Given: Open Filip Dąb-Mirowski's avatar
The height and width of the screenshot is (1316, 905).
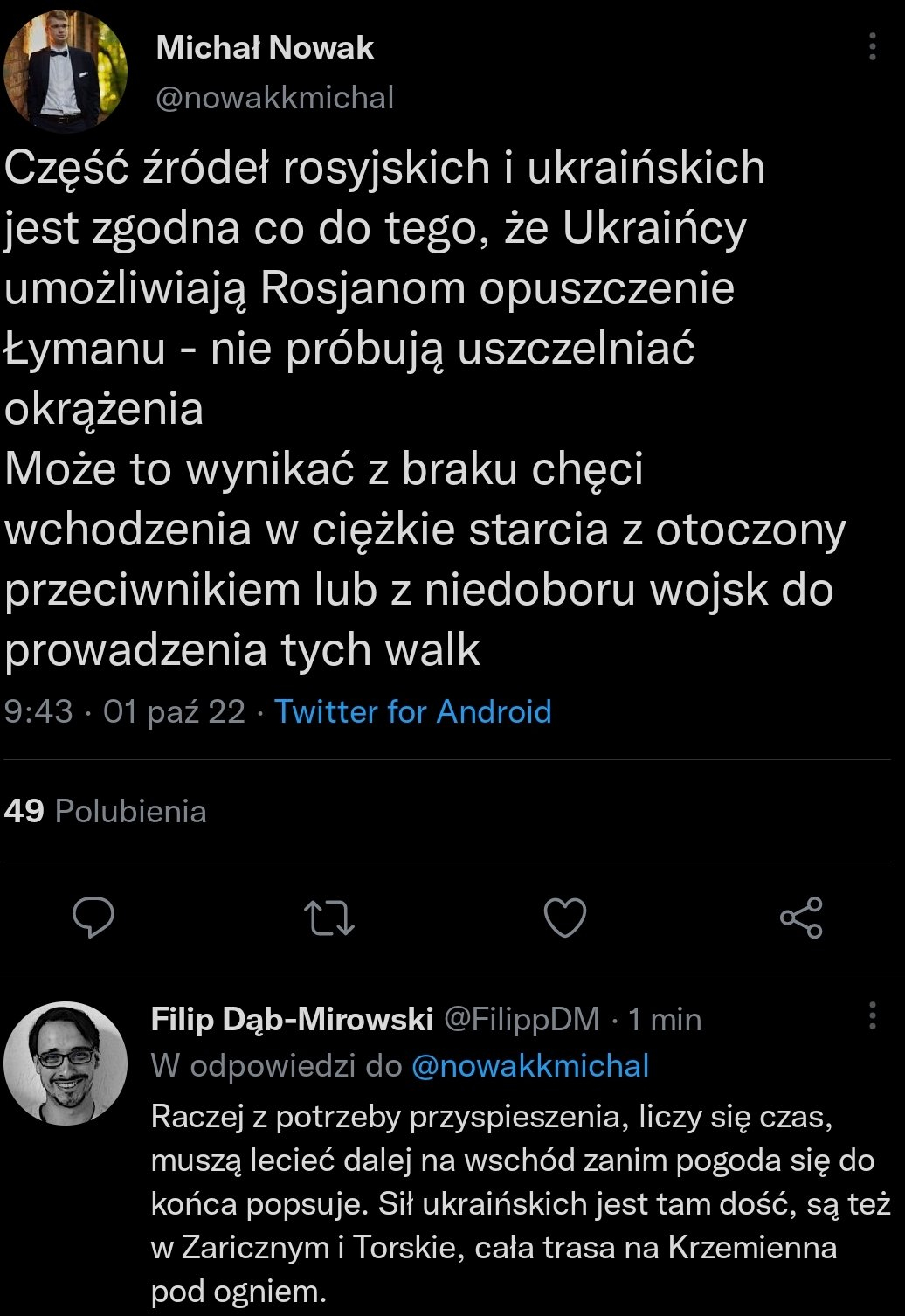Looking at the screenshot, I should point(66,1063).
